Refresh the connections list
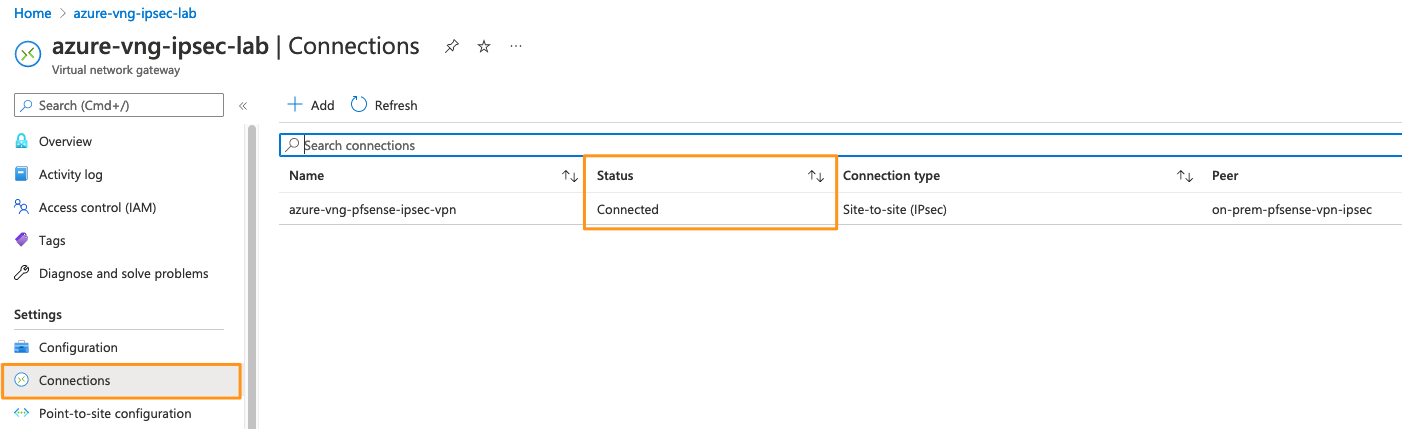The height and width of the screenshot is (429, 1402). coord(384,105)
